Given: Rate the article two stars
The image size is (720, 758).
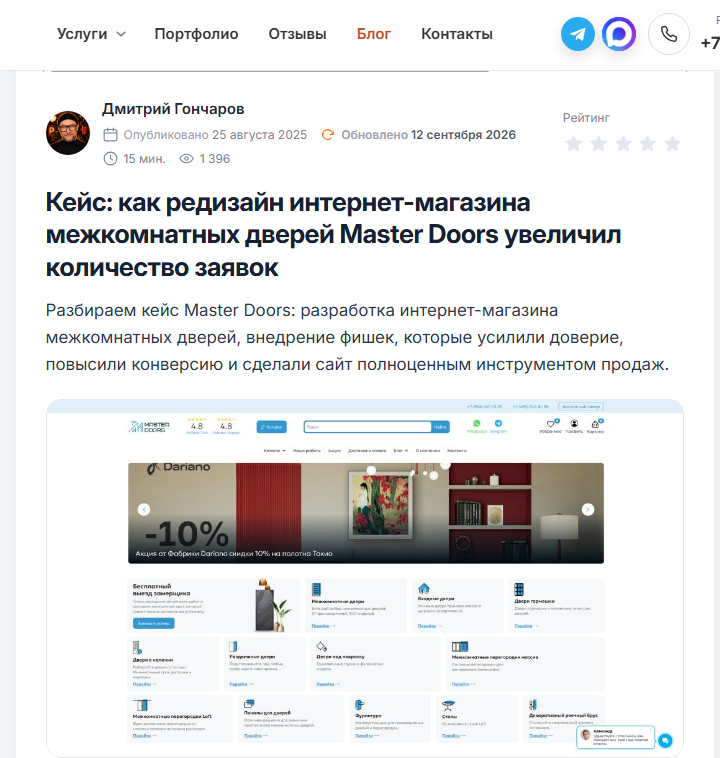Looking at the screenshot, I should tap(599, 144).
